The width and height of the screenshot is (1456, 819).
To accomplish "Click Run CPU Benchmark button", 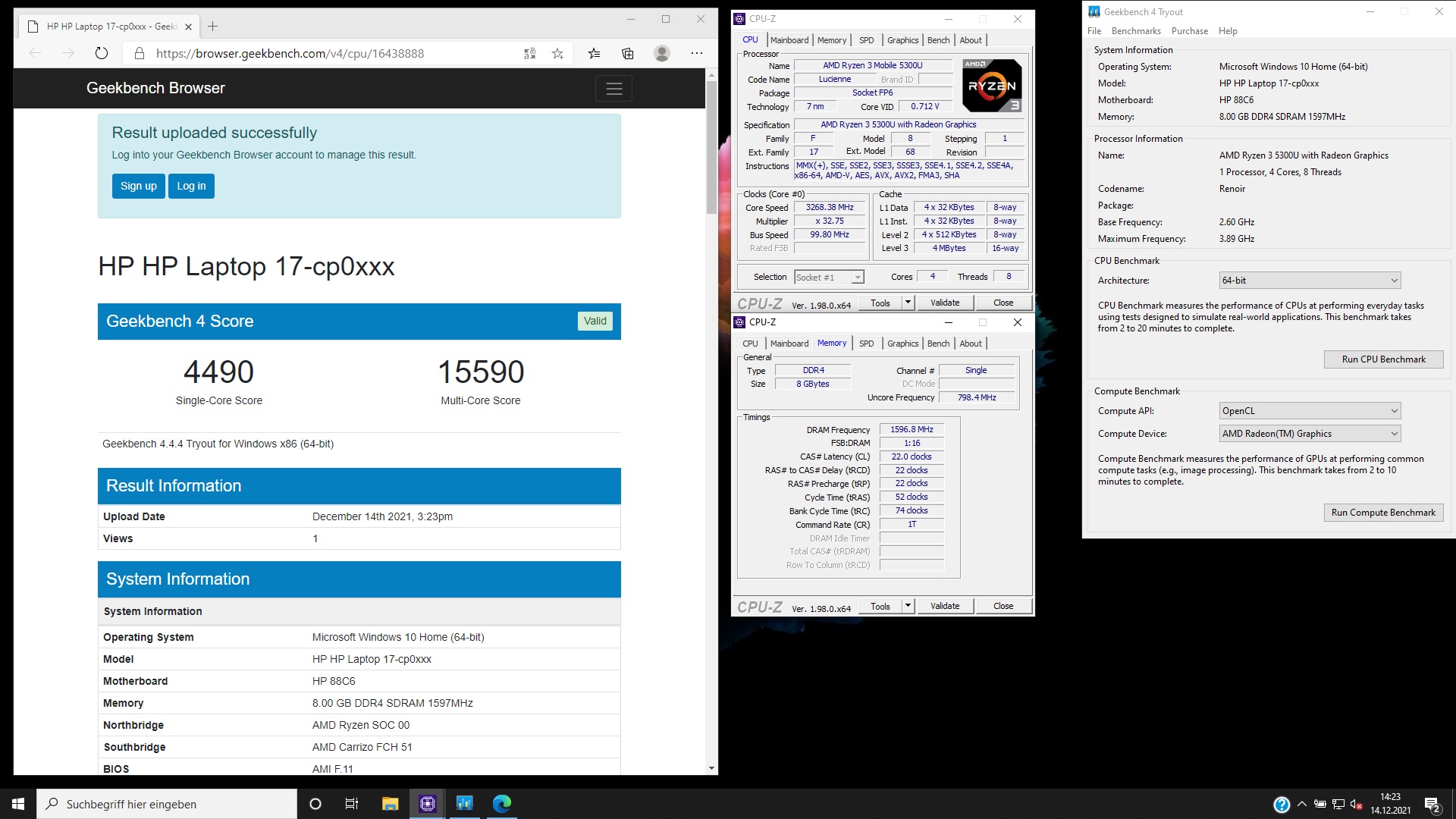I will coord(1383,359).
